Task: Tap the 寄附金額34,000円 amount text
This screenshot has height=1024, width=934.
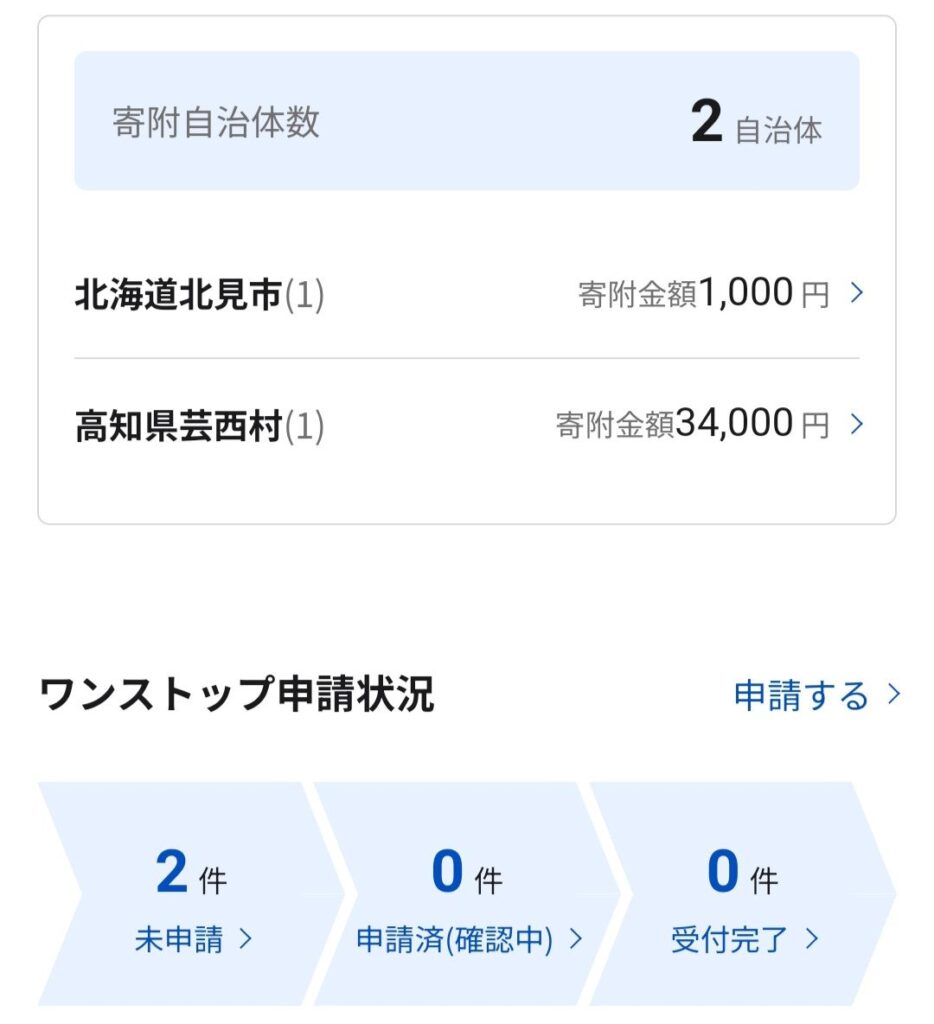Action: 692,425
